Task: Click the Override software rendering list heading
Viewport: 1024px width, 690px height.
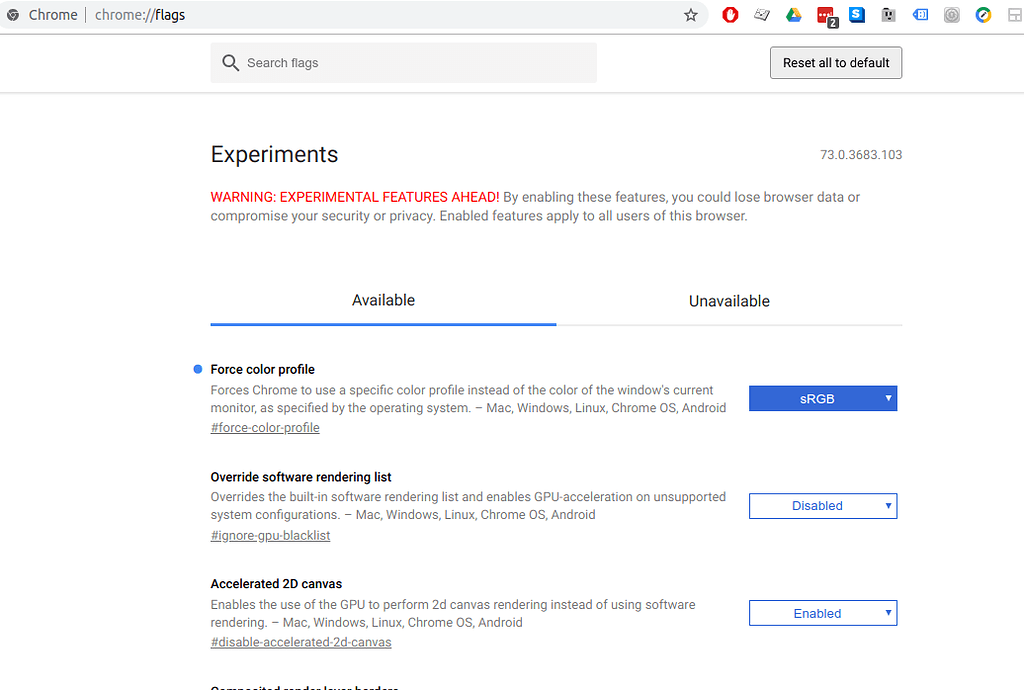Action: coord(301,477)
